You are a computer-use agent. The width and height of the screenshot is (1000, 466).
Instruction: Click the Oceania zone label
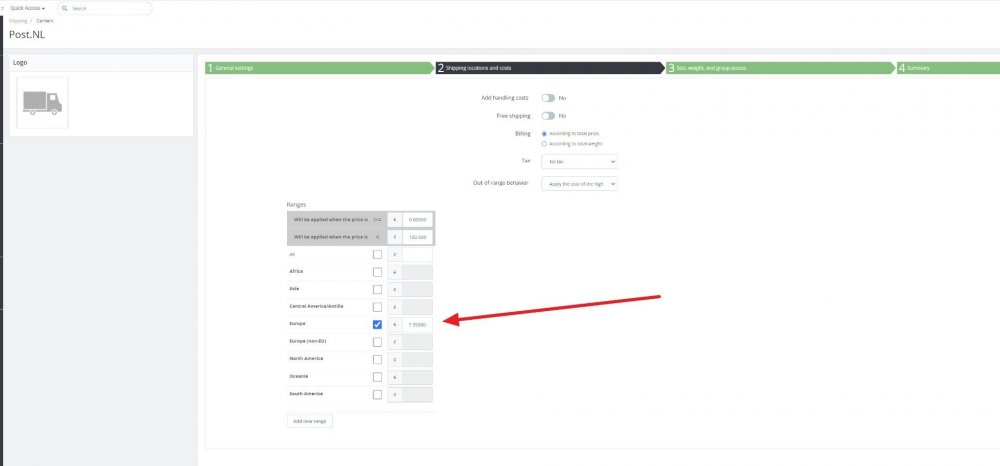point(298,376)
